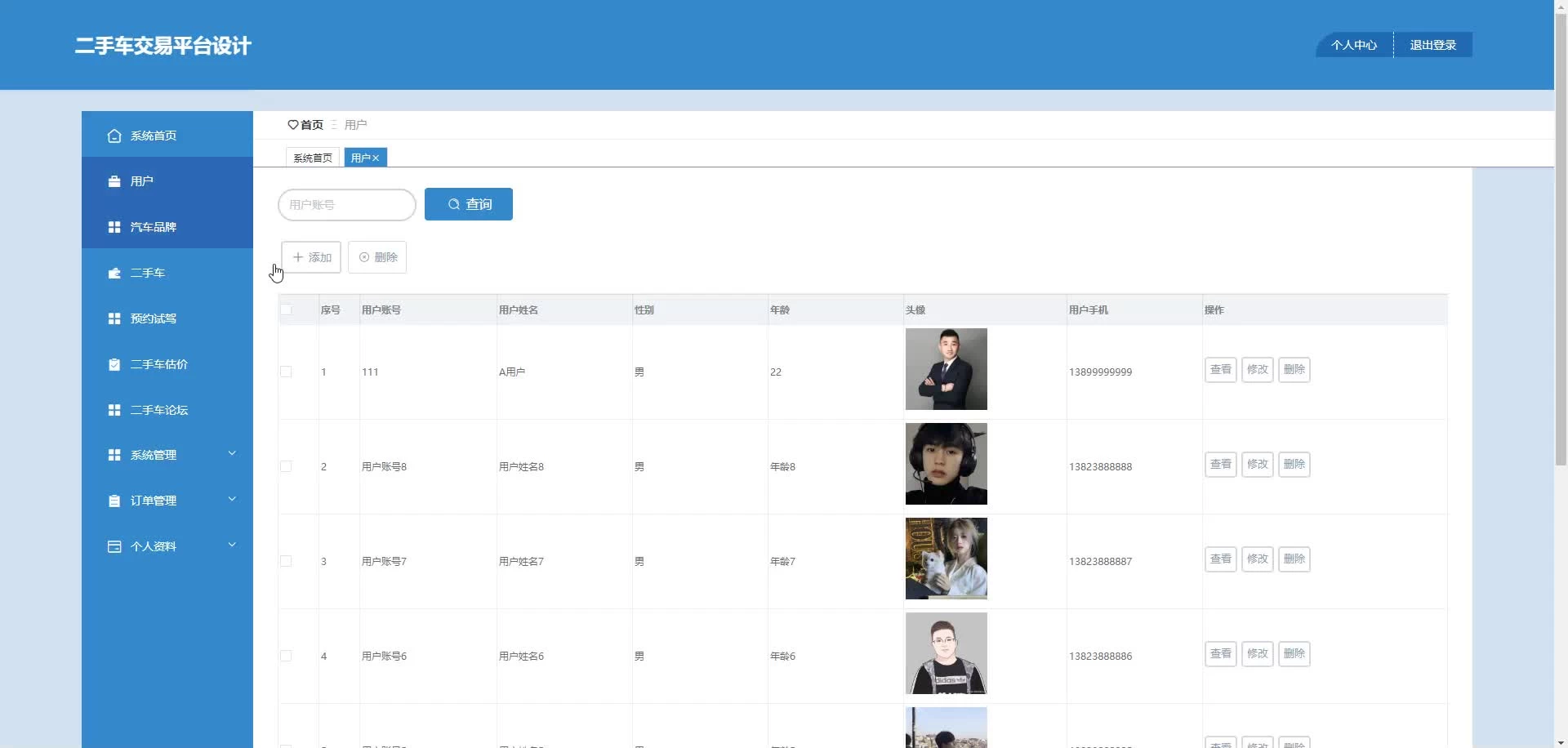Click the 用户姓名 column header
Screen dimensions: 1568x748
point(519,310)
